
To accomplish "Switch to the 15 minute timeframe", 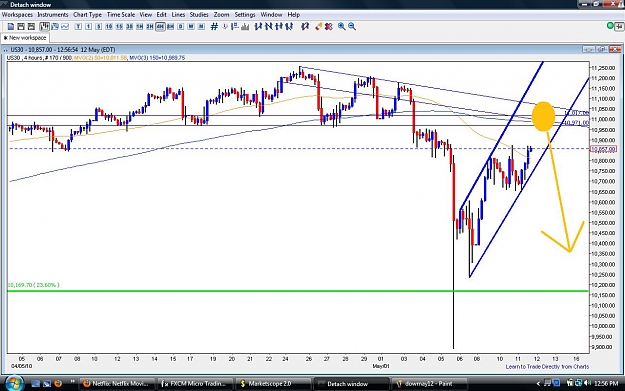I will point(119,27).
